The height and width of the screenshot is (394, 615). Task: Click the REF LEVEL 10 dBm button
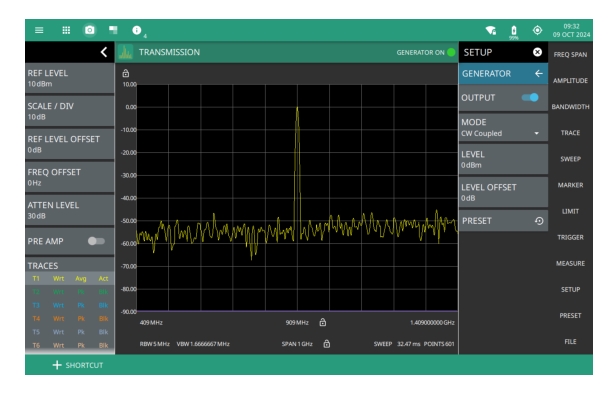(70, 78)
